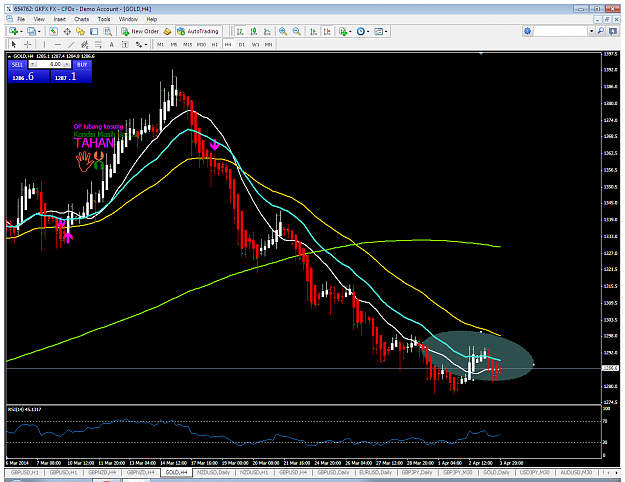Viewport: 625px width, 482px height.
Task: Open the Tools menu
Action: (104, 19)
